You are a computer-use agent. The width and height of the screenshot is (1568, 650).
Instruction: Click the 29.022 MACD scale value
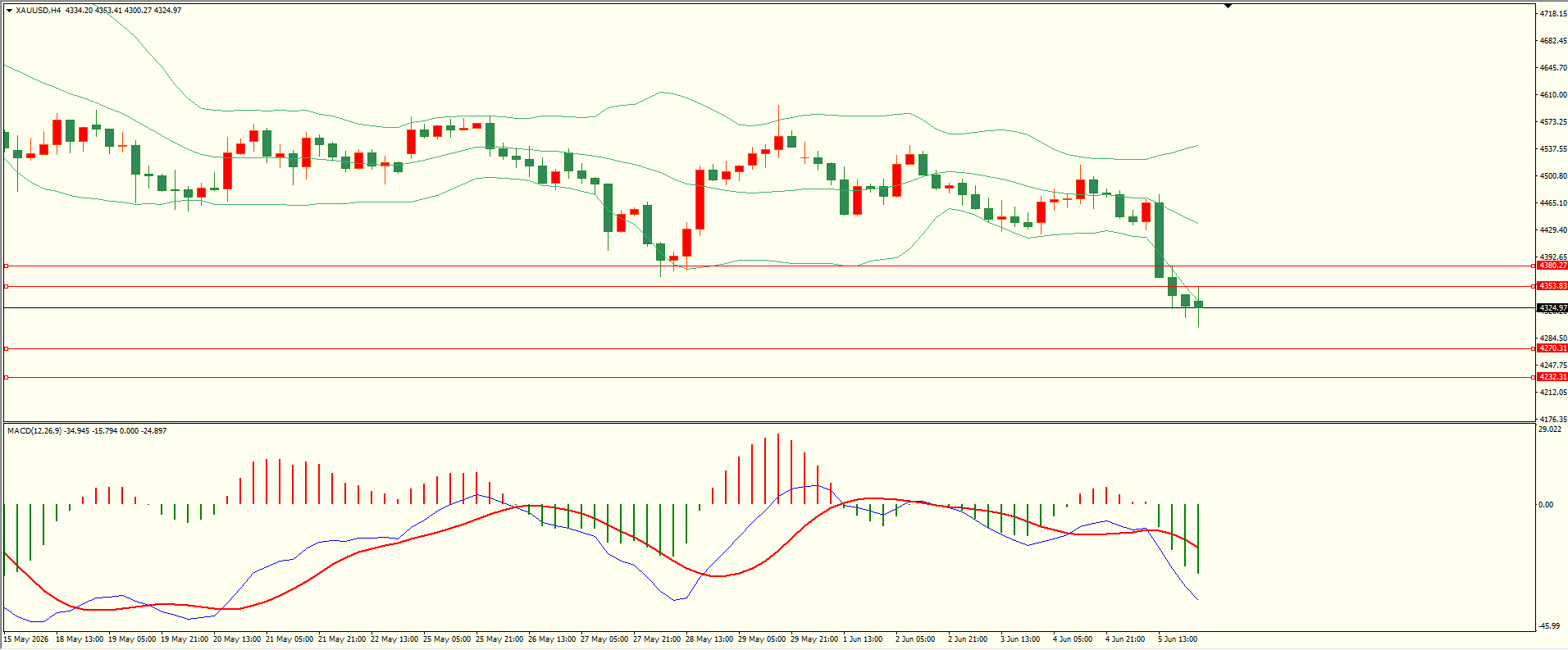click(x=1550, y=429)
